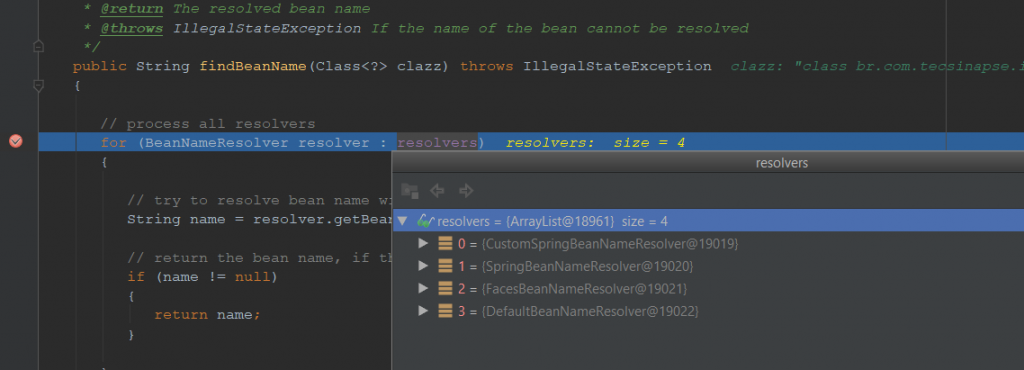The height and width of the screenshot is (370, 1024).
Task: Expand element 3 DefaultBeanNameResolver
Action: click(x=423, y=311)
